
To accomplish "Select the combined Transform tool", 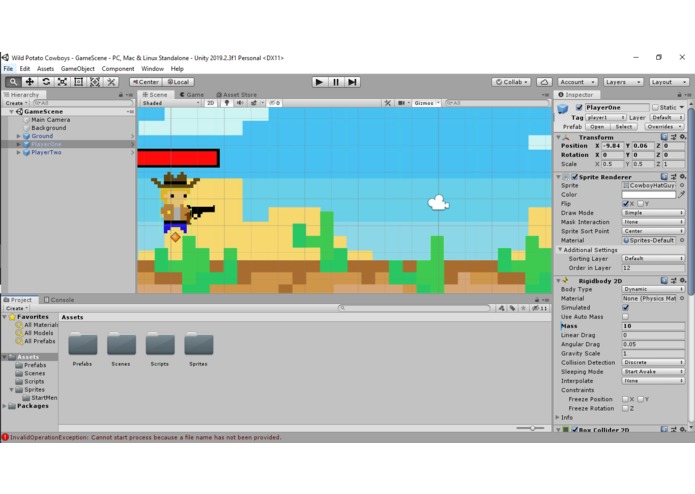I will (95, 82).
